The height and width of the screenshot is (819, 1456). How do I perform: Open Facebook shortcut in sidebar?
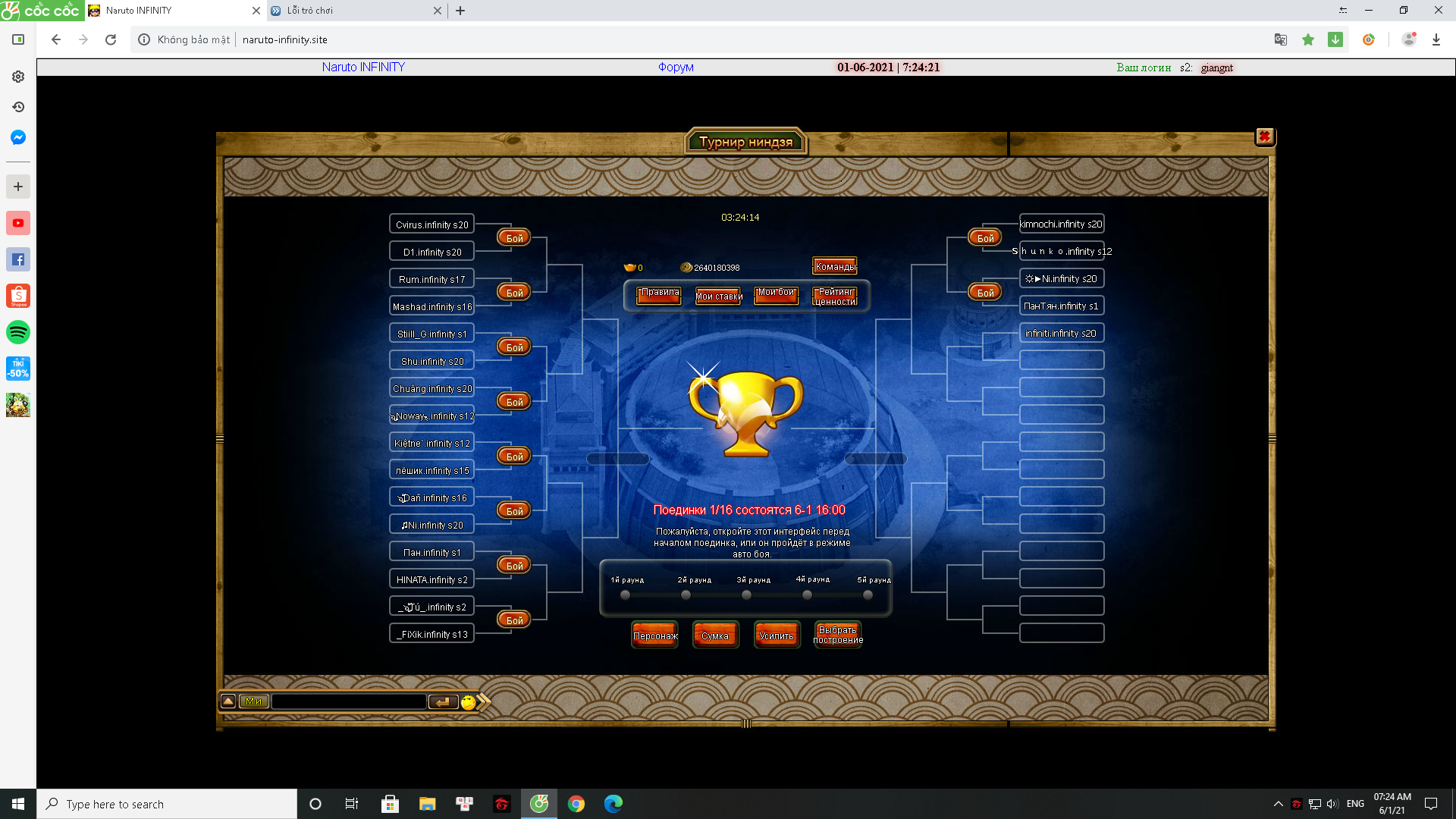18,259
